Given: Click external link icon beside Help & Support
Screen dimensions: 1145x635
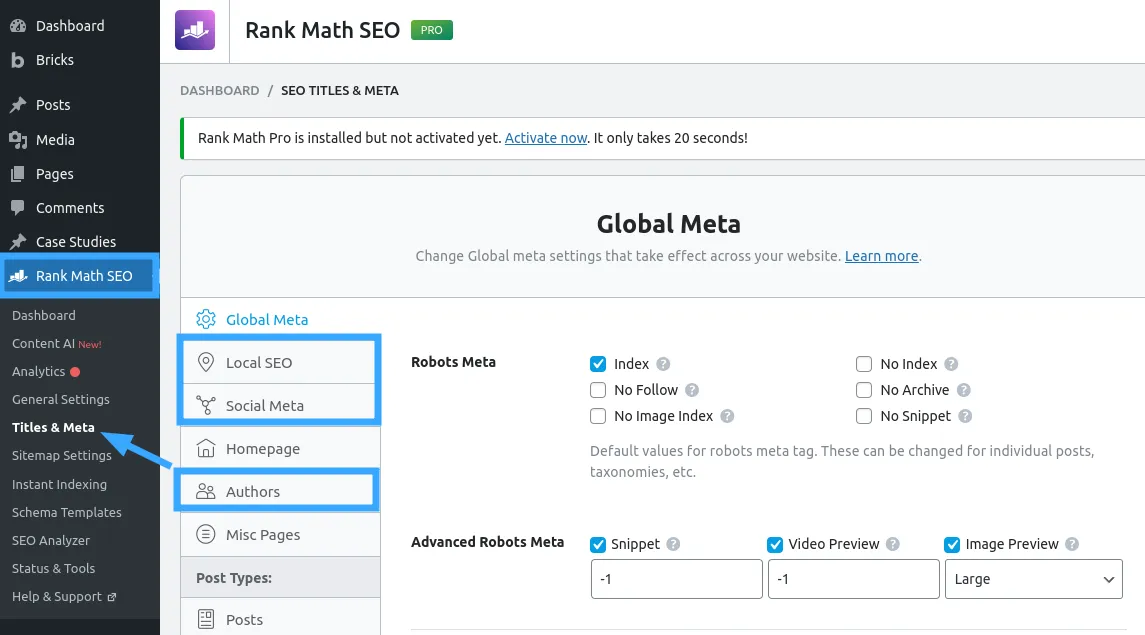Looking at the screenshot, I should pyautogui.click(x=112, y=597).
